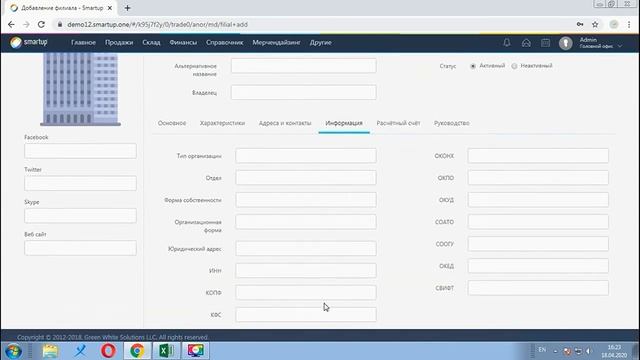
Task: Select the Неактивный status radio button
Action: pyautogui.click(x=514, y=66)
